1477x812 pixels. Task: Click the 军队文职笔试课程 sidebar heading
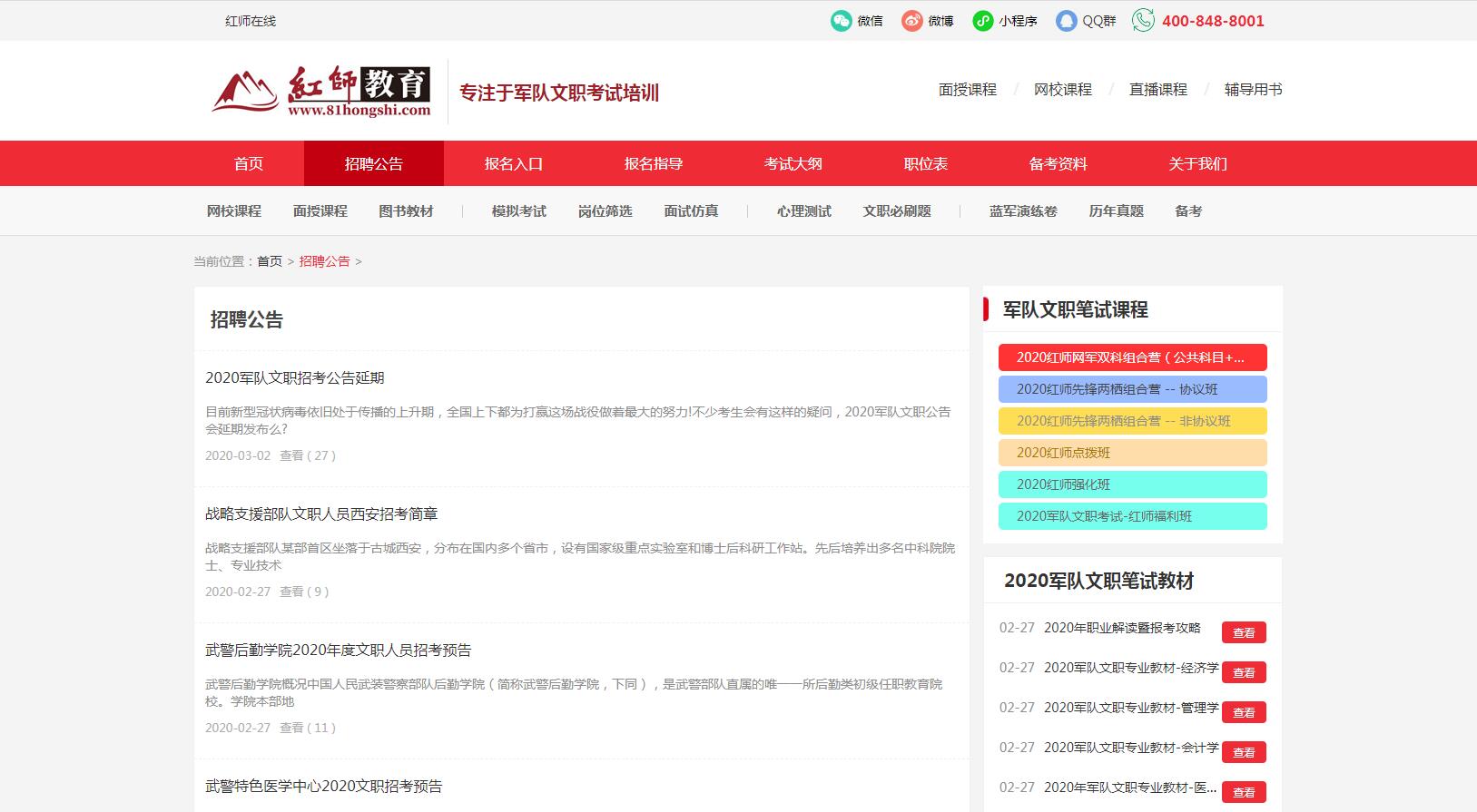(x=1076, y=309)
